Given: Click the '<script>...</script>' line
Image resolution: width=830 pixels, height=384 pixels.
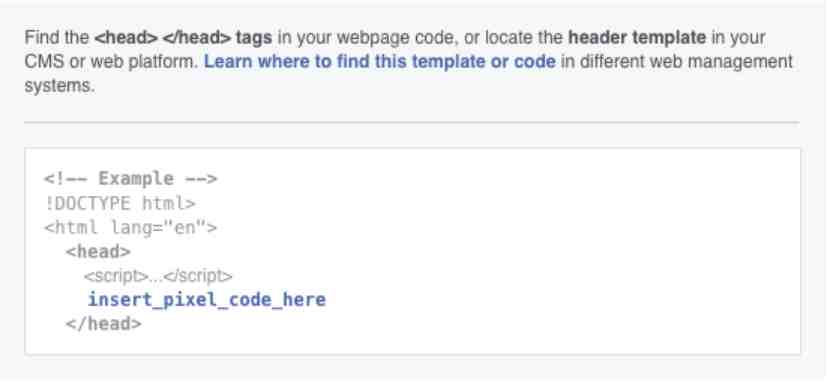Looking at the screenshot, I should (158, 276).
